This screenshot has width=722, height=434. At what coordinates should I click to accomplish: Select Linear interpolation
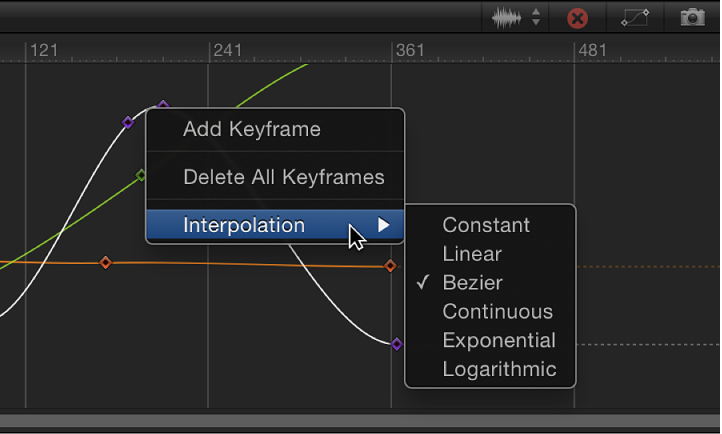coord(472,254)
